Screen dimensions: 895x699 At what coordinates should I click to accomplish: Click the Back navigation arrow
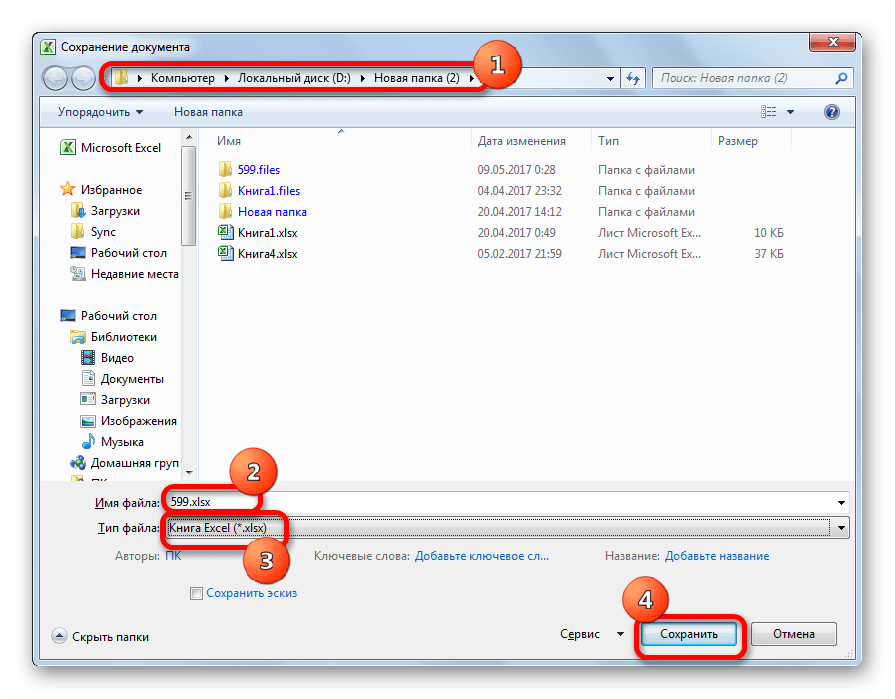pos(56,78)
